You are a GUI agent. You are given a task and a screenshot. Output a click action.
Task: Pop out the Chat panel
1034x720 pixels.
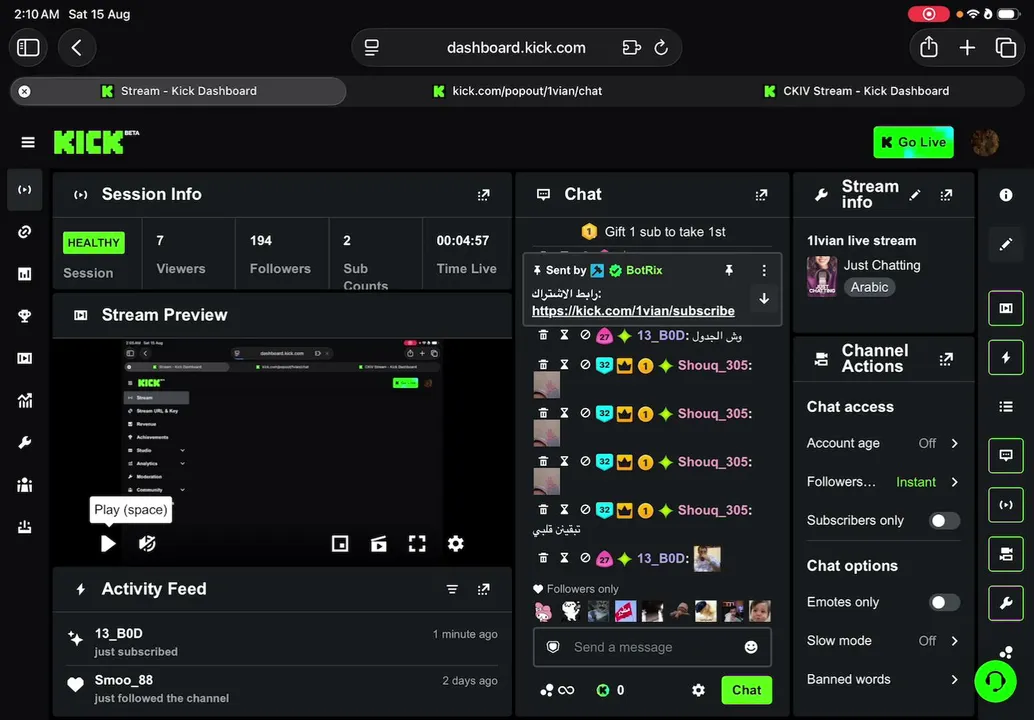click(761, 195)
